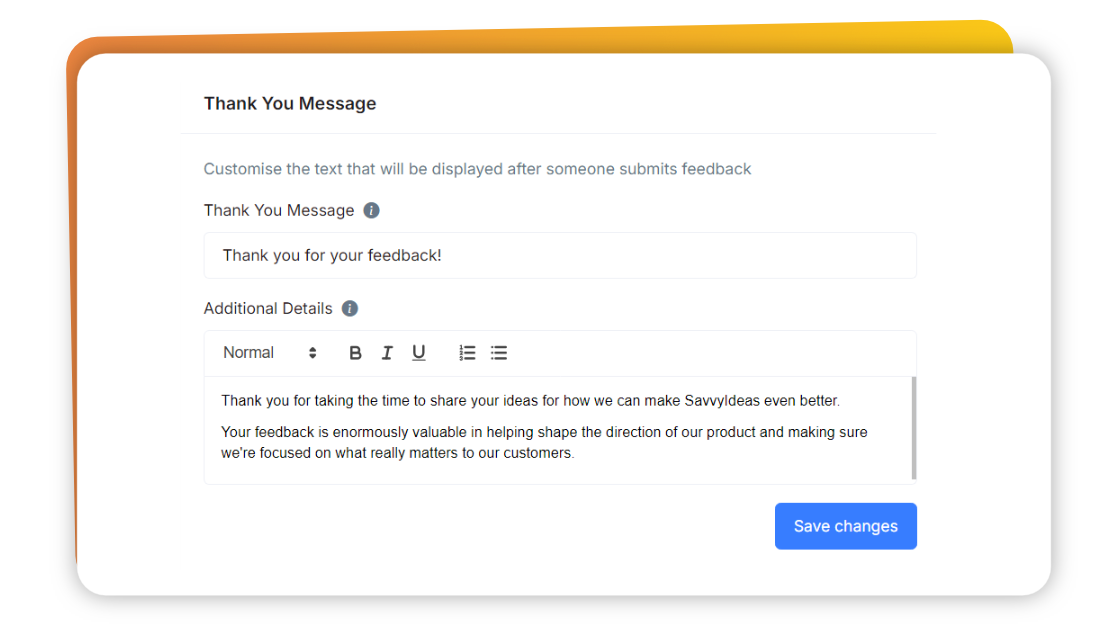Image resolution: width=1120 pixels, height=630 pixels.
Task: Insert a numbered list in the editor
Action: pos(466,353)
